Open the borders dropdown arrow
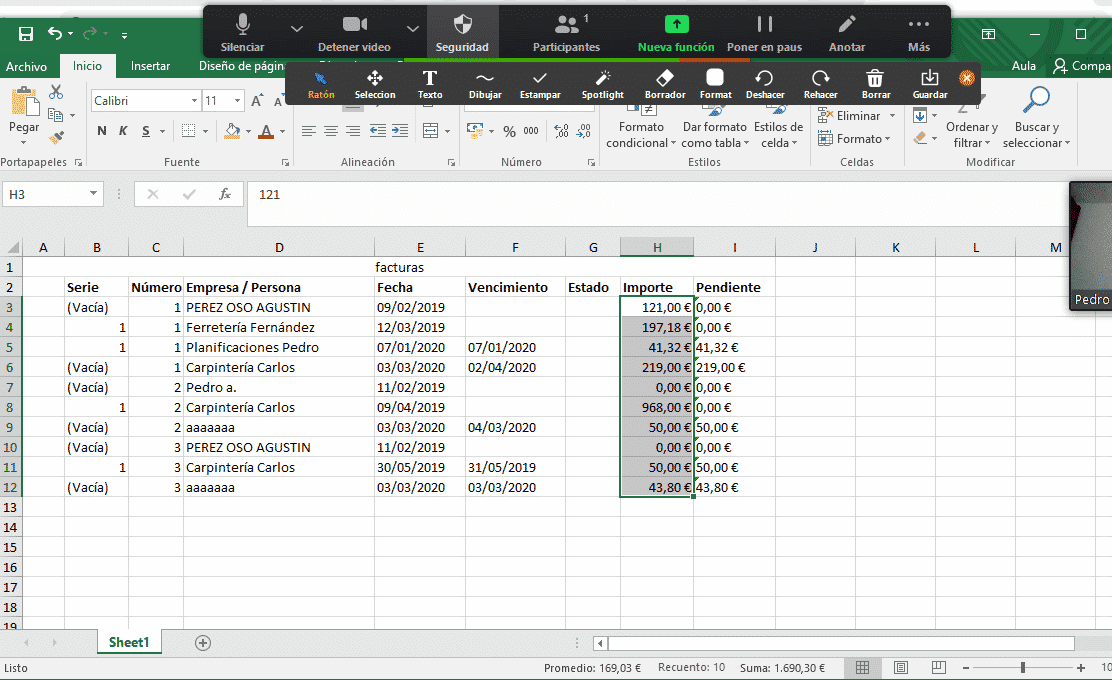Viewport: 1112px width, 680px height. (x=206, y=131)
